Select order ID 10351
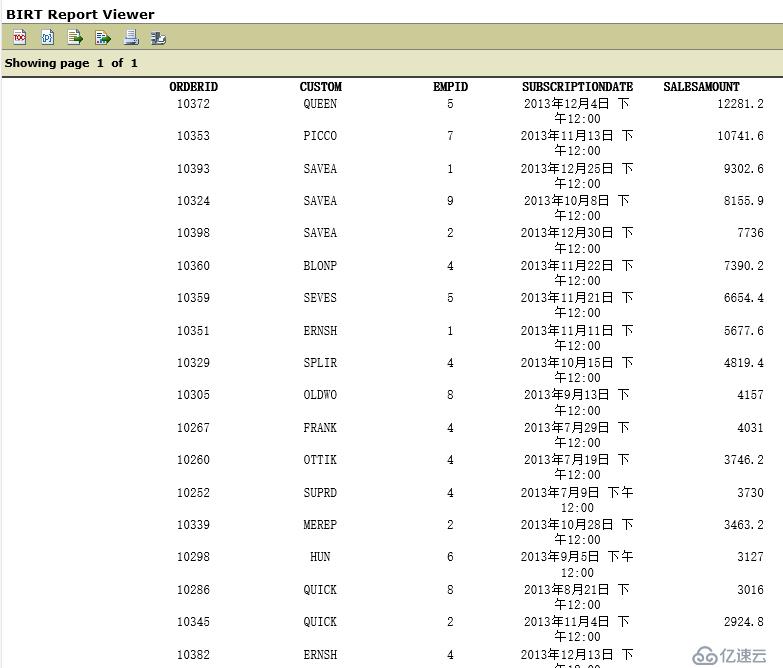The height and width of the screenshot is (668, 783). pos(193,331)
